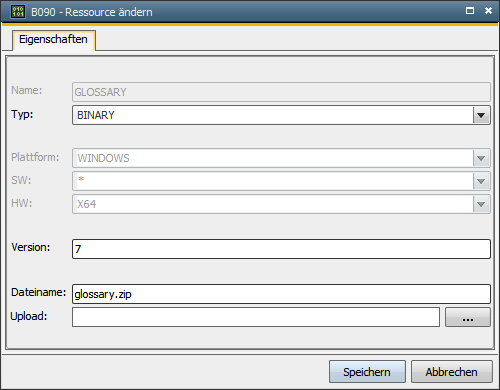The width and height of the screenshot is (500, 390).
Task: Click the X64 HW combo box
Action: 281,204
